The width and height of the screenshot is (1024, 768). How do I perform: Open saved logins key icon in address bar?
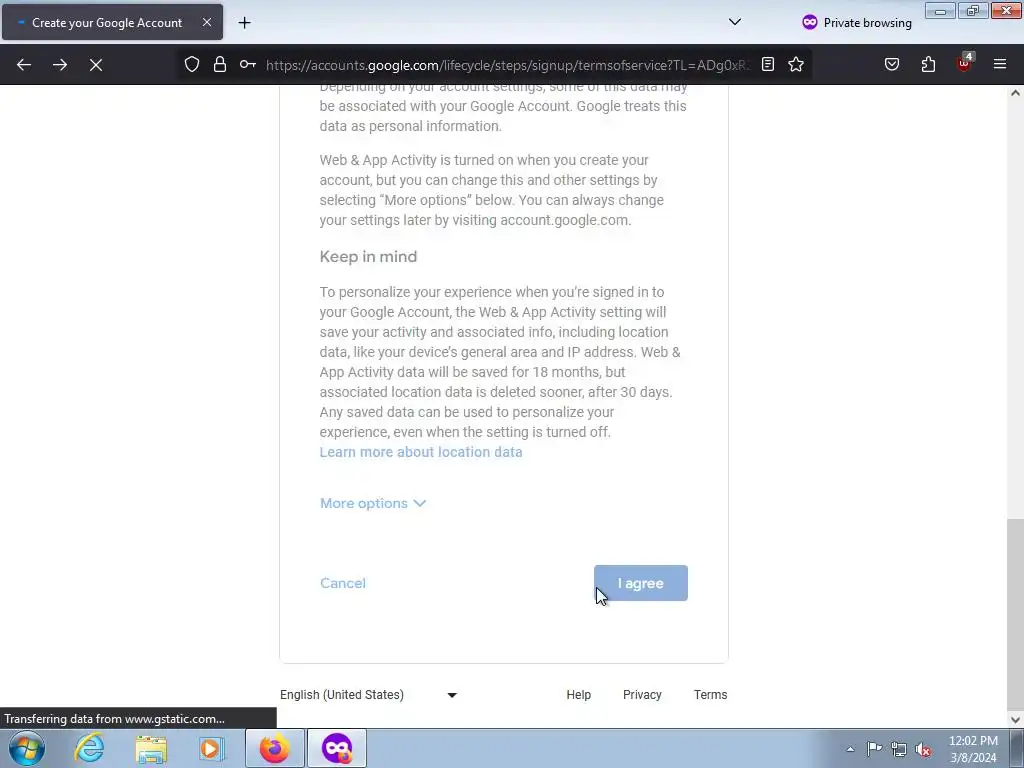(248, 65)
